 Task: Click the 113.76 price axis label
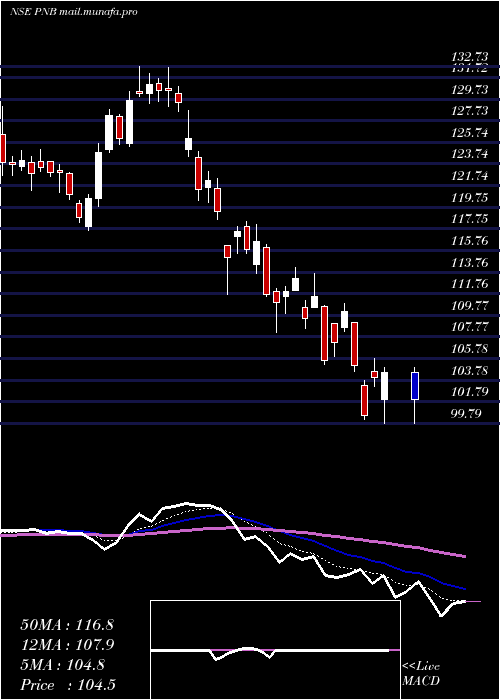click(469, 262)
